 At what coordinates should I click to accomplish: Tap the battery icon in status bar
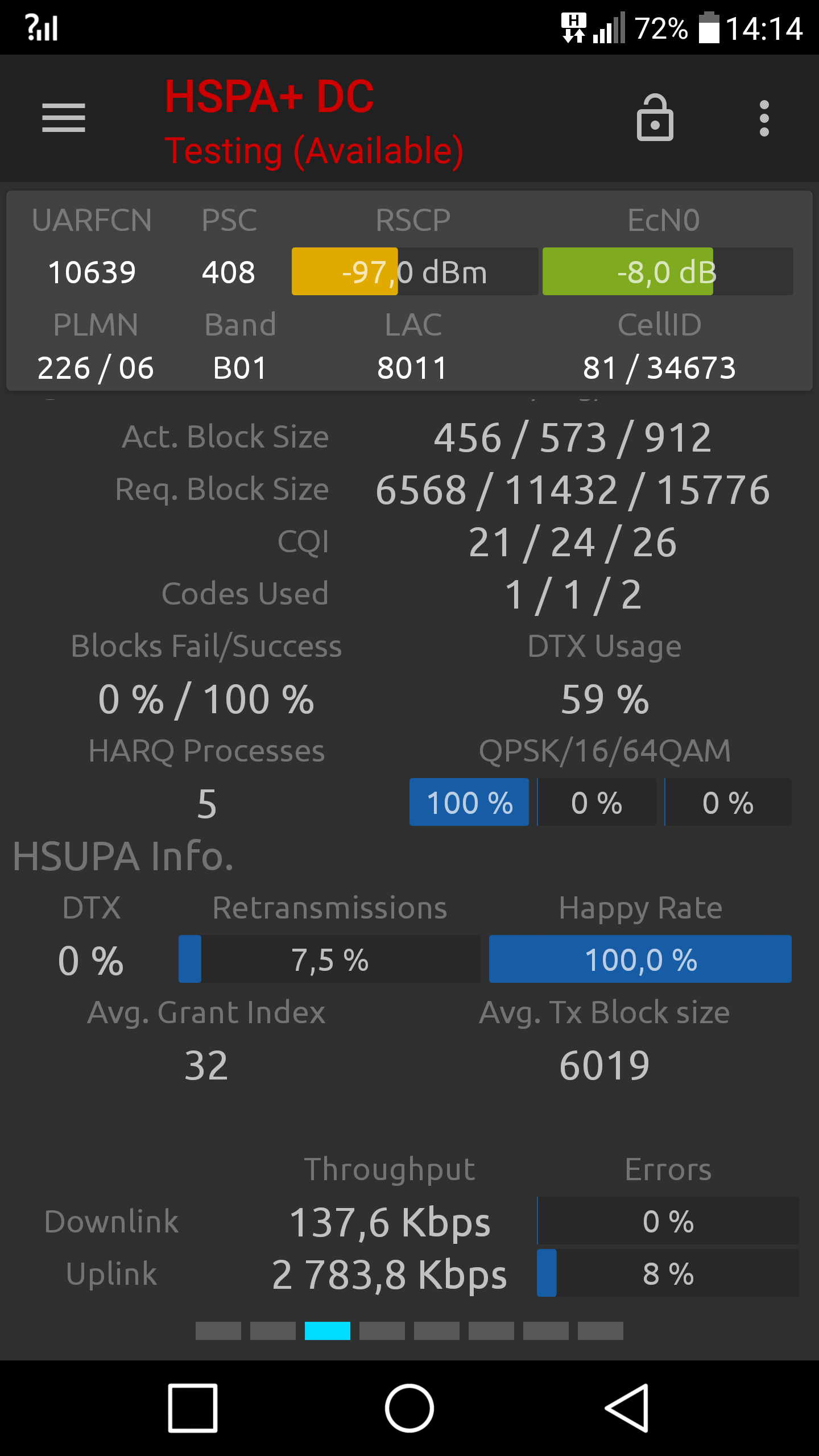[x=709, y=28]
